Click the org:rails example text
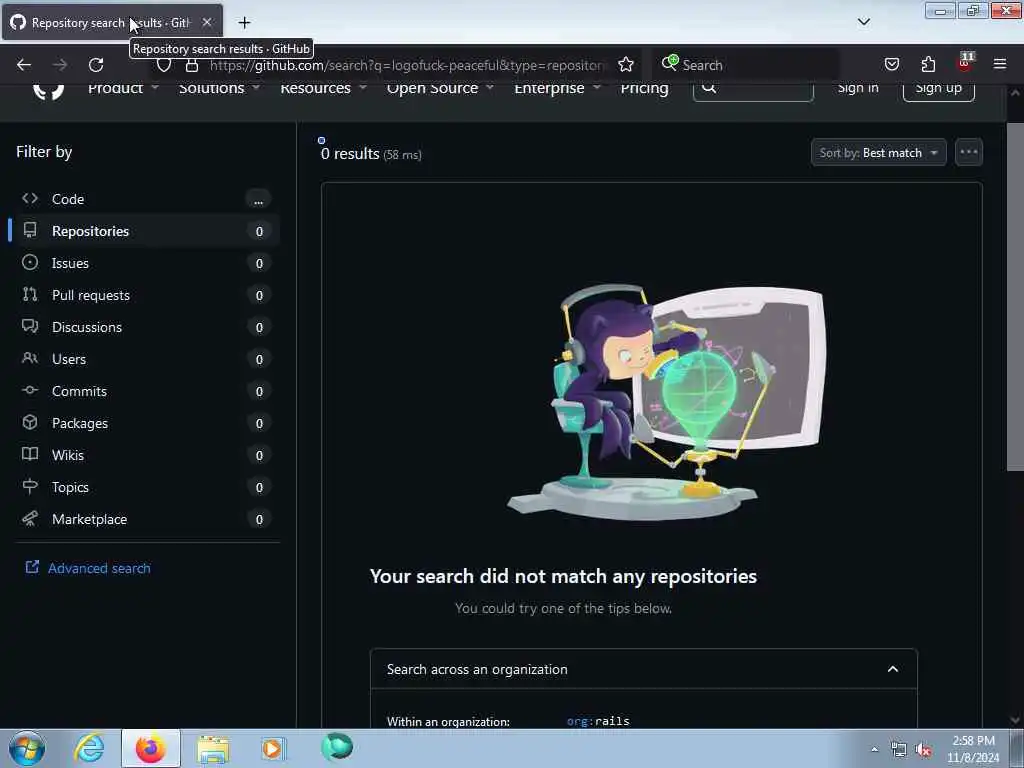Screen dimensions: 1024x768 pos(598,721)
